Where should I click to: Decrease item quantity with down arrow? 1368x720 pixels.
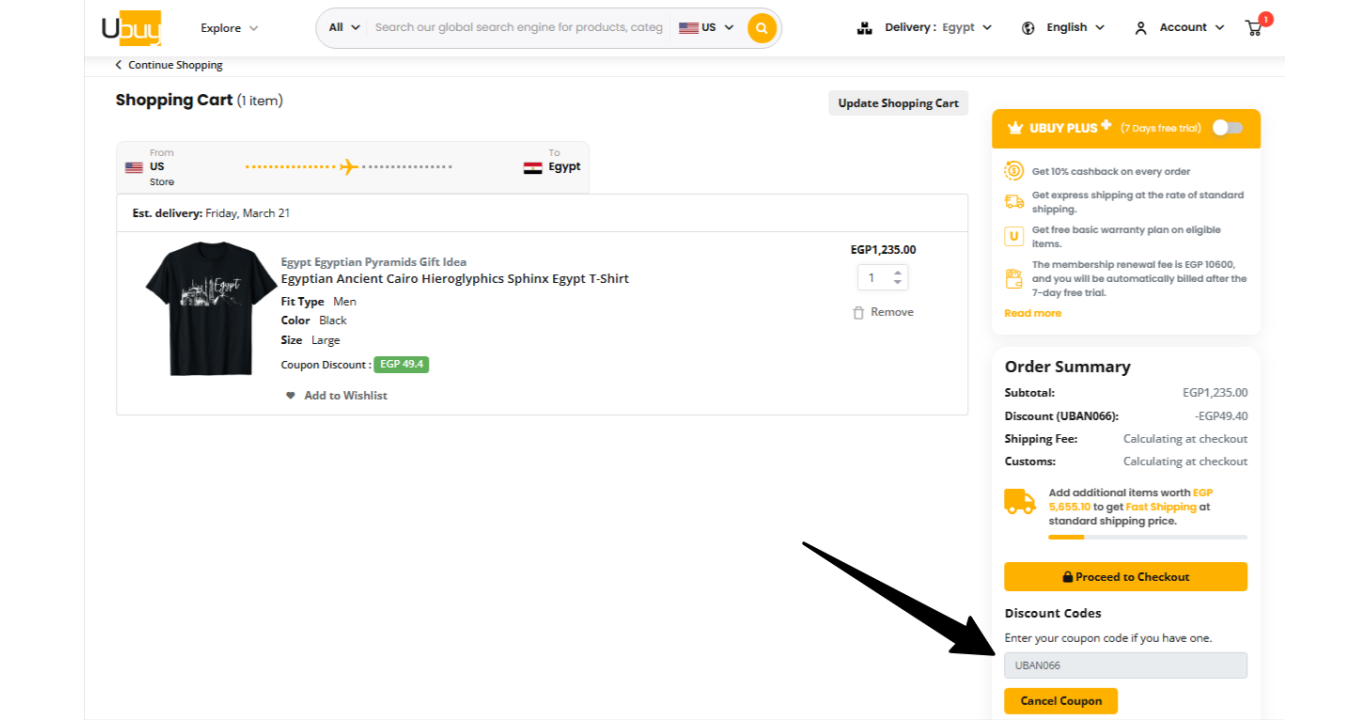[898, 283]
